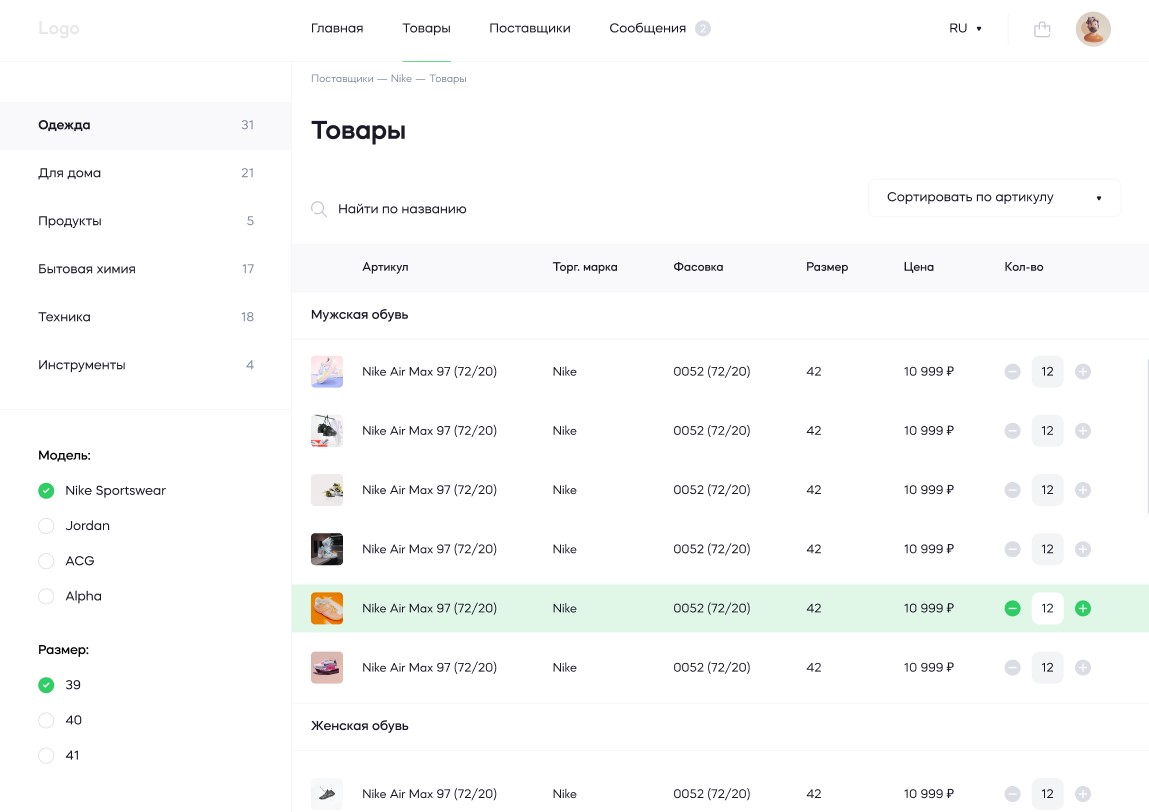The image size is (1149, 812).
Task: Click the Мужская обувь section heading
Action: [360, 314]
